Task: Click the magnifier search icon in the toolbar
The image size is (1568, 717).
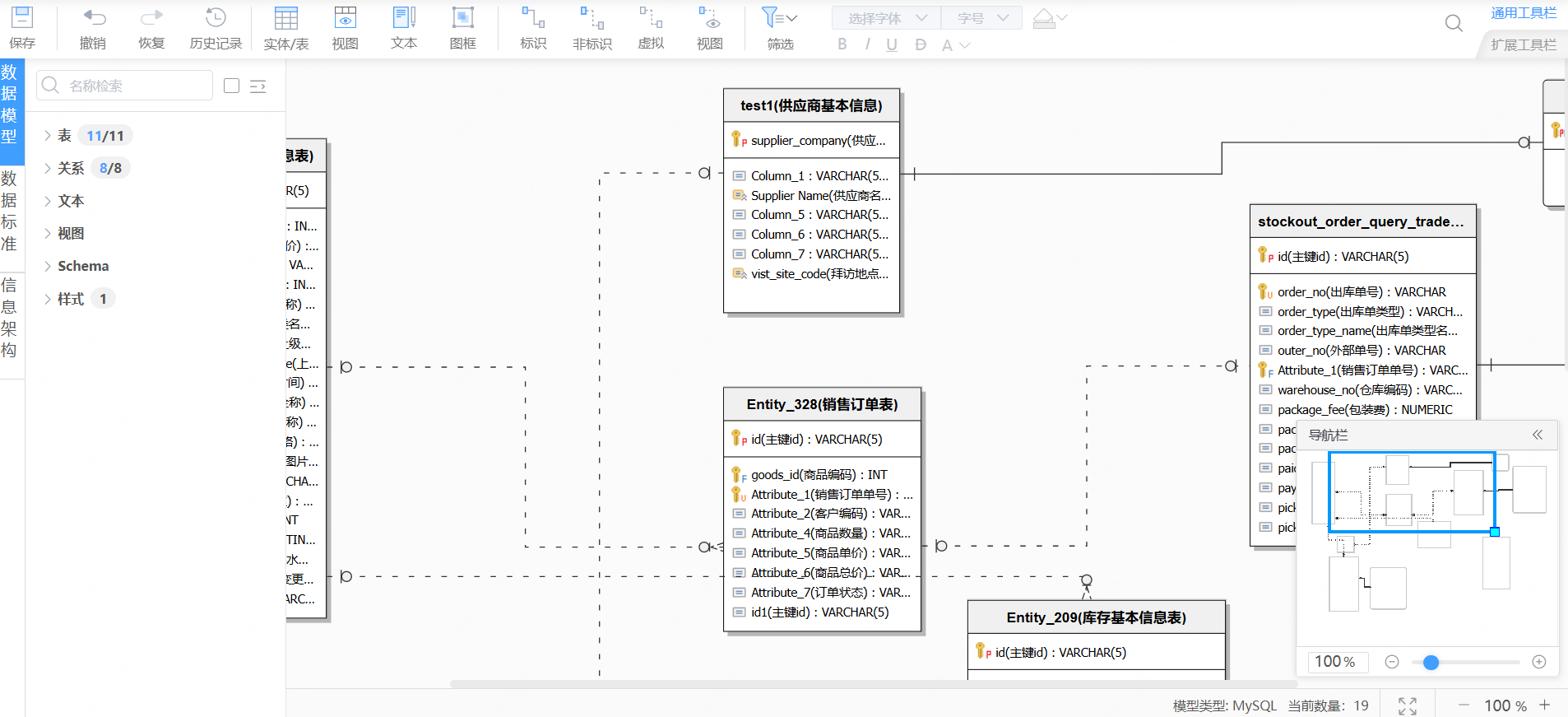Action: point(1454,23)
